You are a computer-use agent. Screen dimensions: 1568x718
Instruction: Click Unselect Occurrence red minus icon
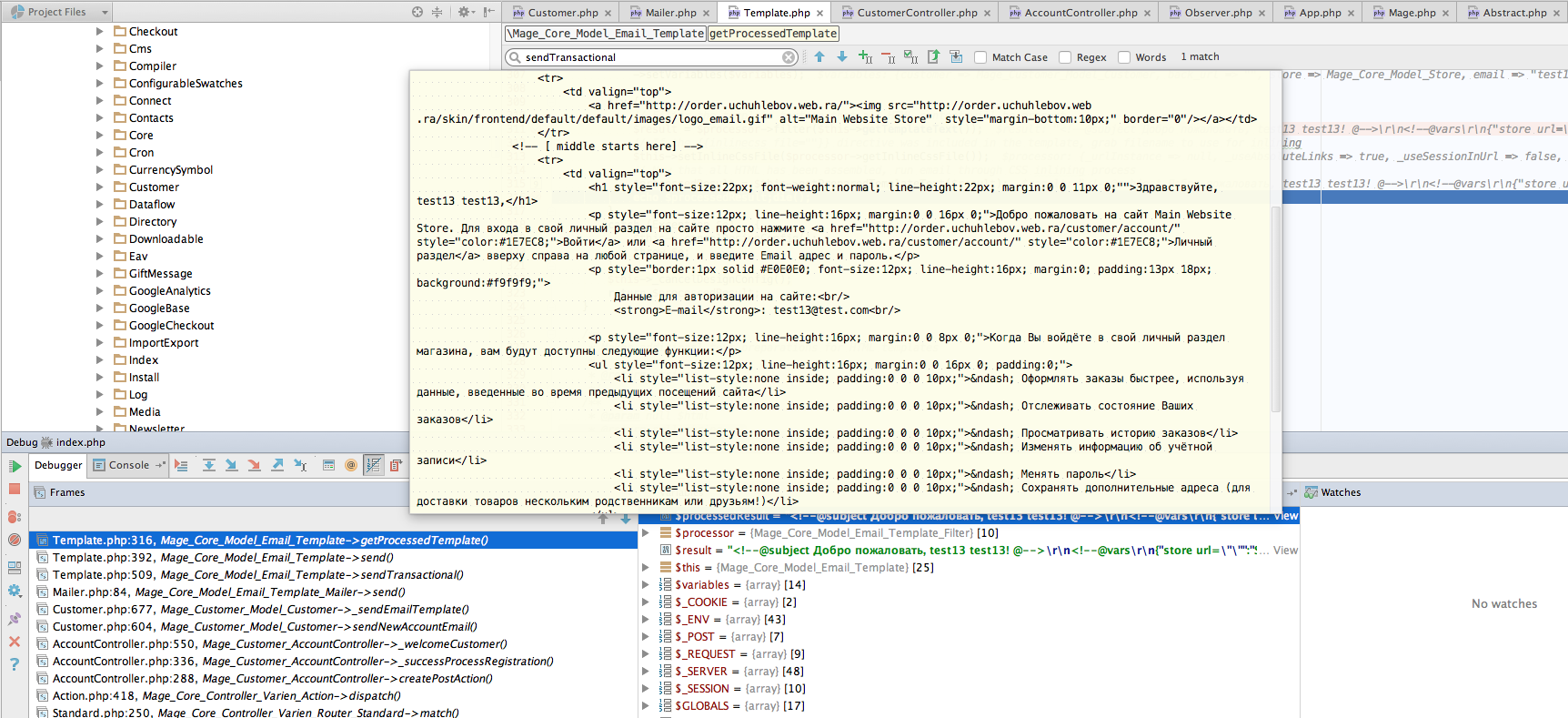point(888,56)
